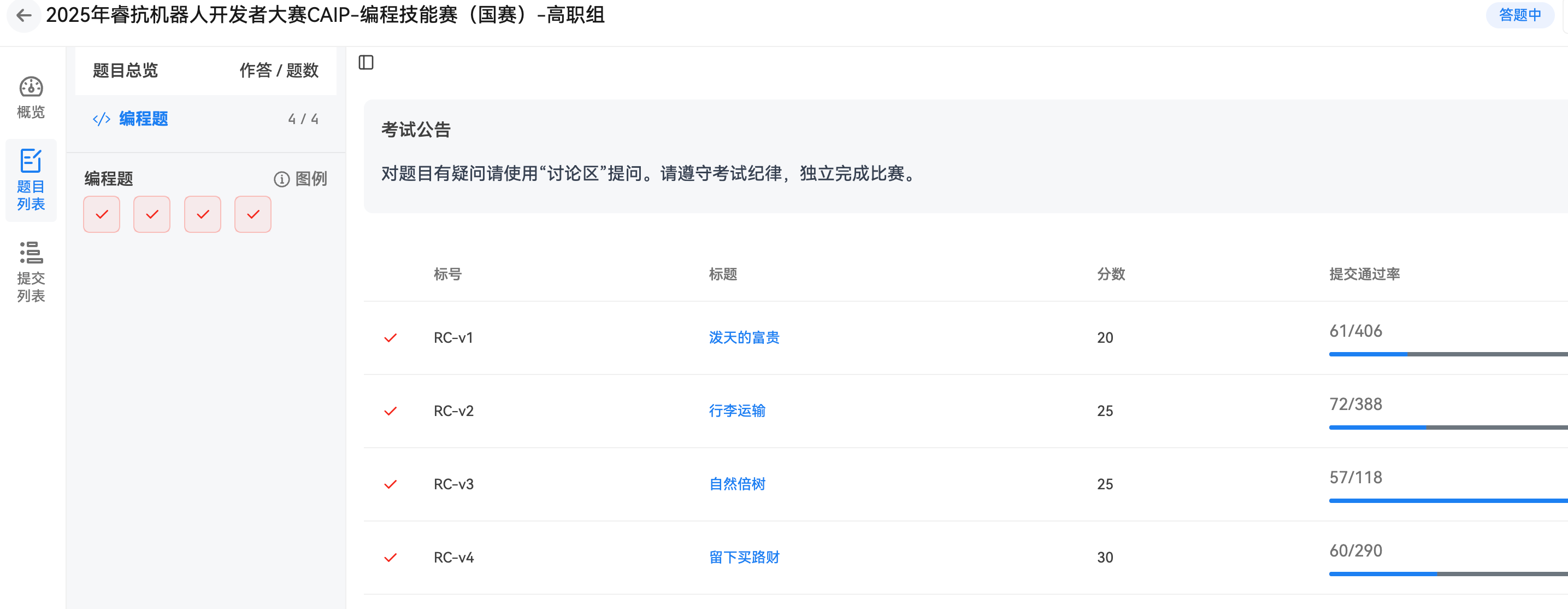Viewport: 1568px width, 609px height.
Task: Open the 泼天的富贵 problem link
Action: click(x=744, y=338)
